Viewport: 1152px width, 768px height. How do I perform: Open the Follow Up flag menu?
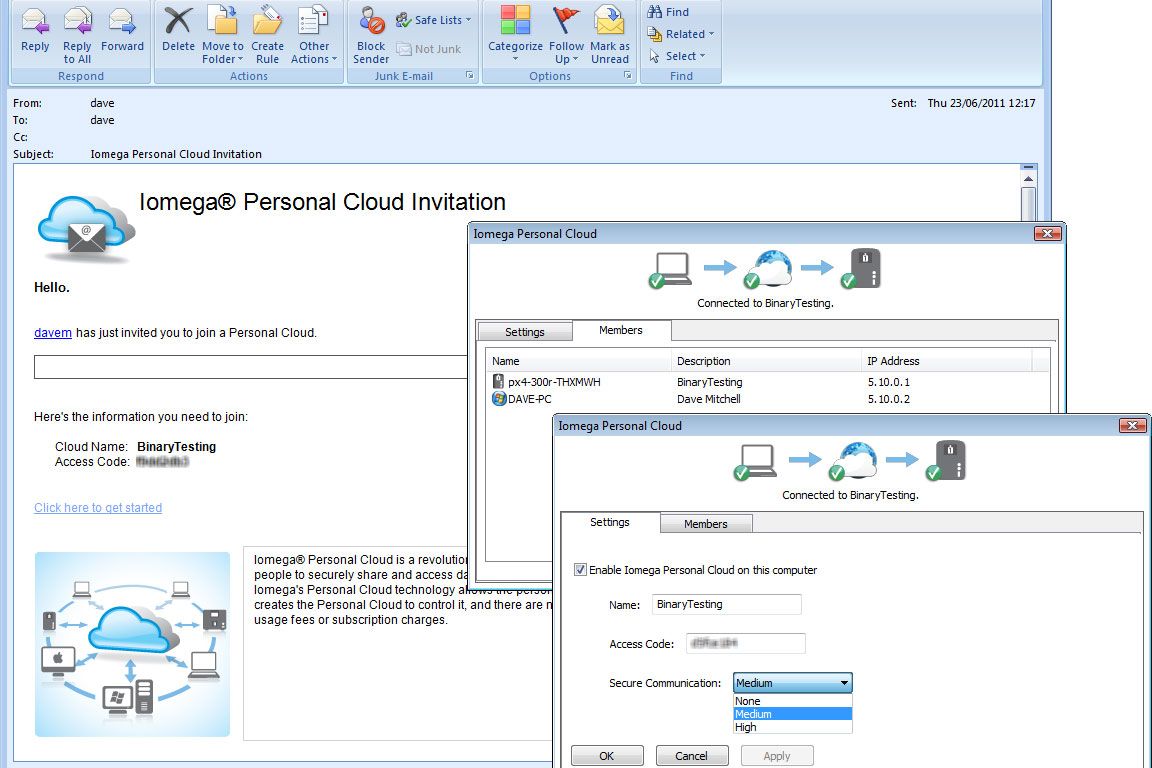[x=566, y=35]
